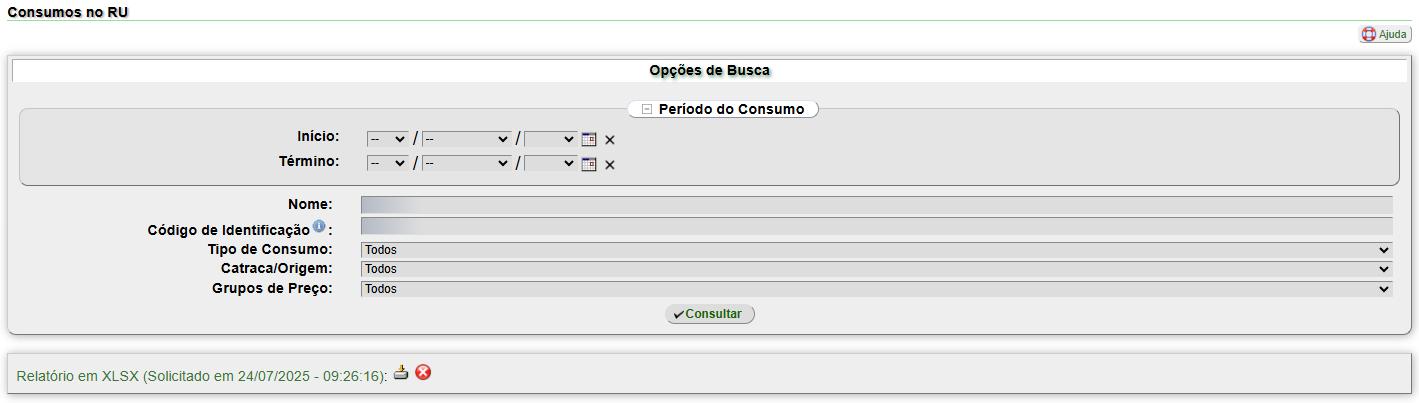Open the Início day dropdown
Image resolution: width=1419 pixels, height=403 pixels.
[x=387, y=139]
